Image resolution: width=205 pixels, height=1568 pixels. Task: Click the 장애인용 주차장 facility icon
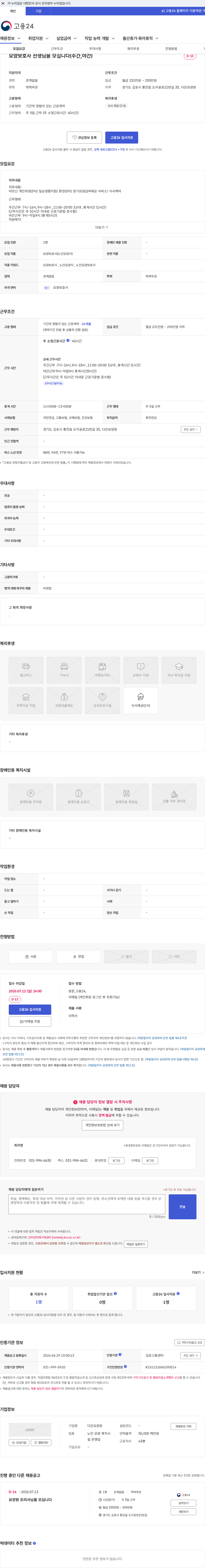31,797
